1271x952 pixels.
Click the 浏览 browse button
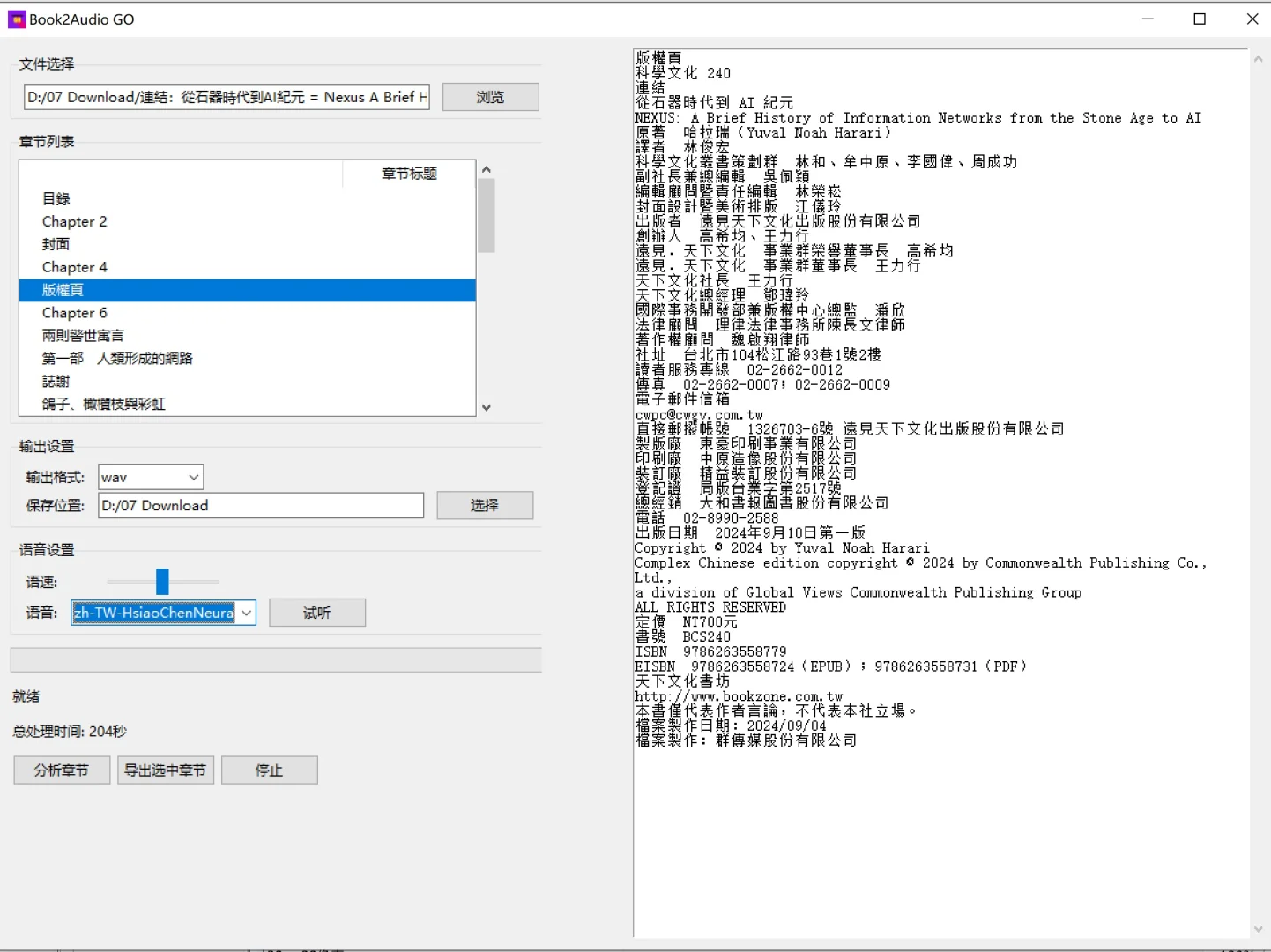pyautogui.click(x=490, y=97)
